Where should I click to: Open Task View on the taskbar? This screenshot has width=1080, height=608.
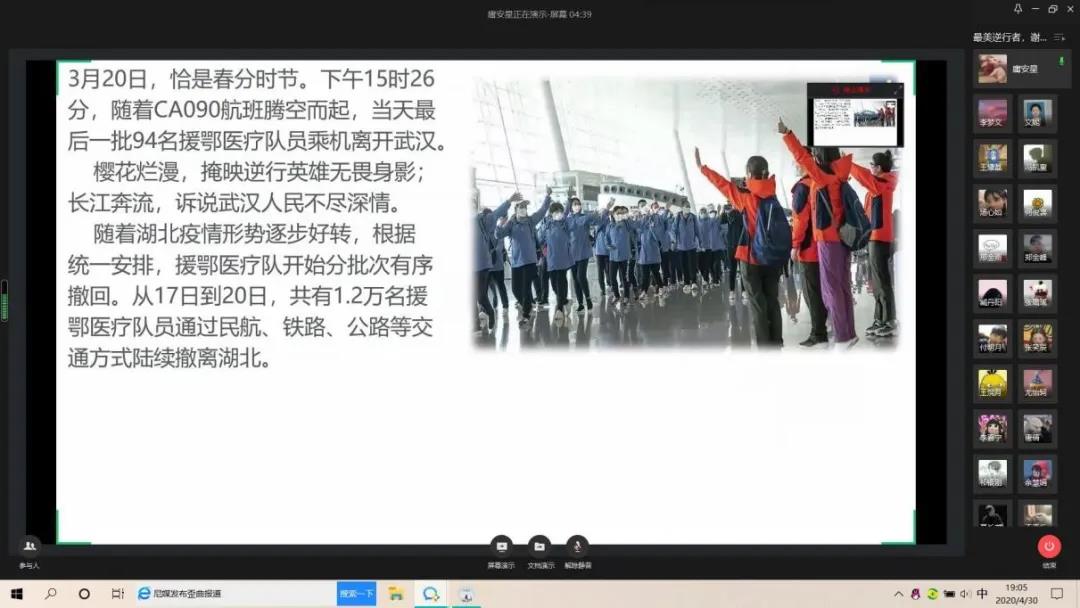(x=117, y=594)
